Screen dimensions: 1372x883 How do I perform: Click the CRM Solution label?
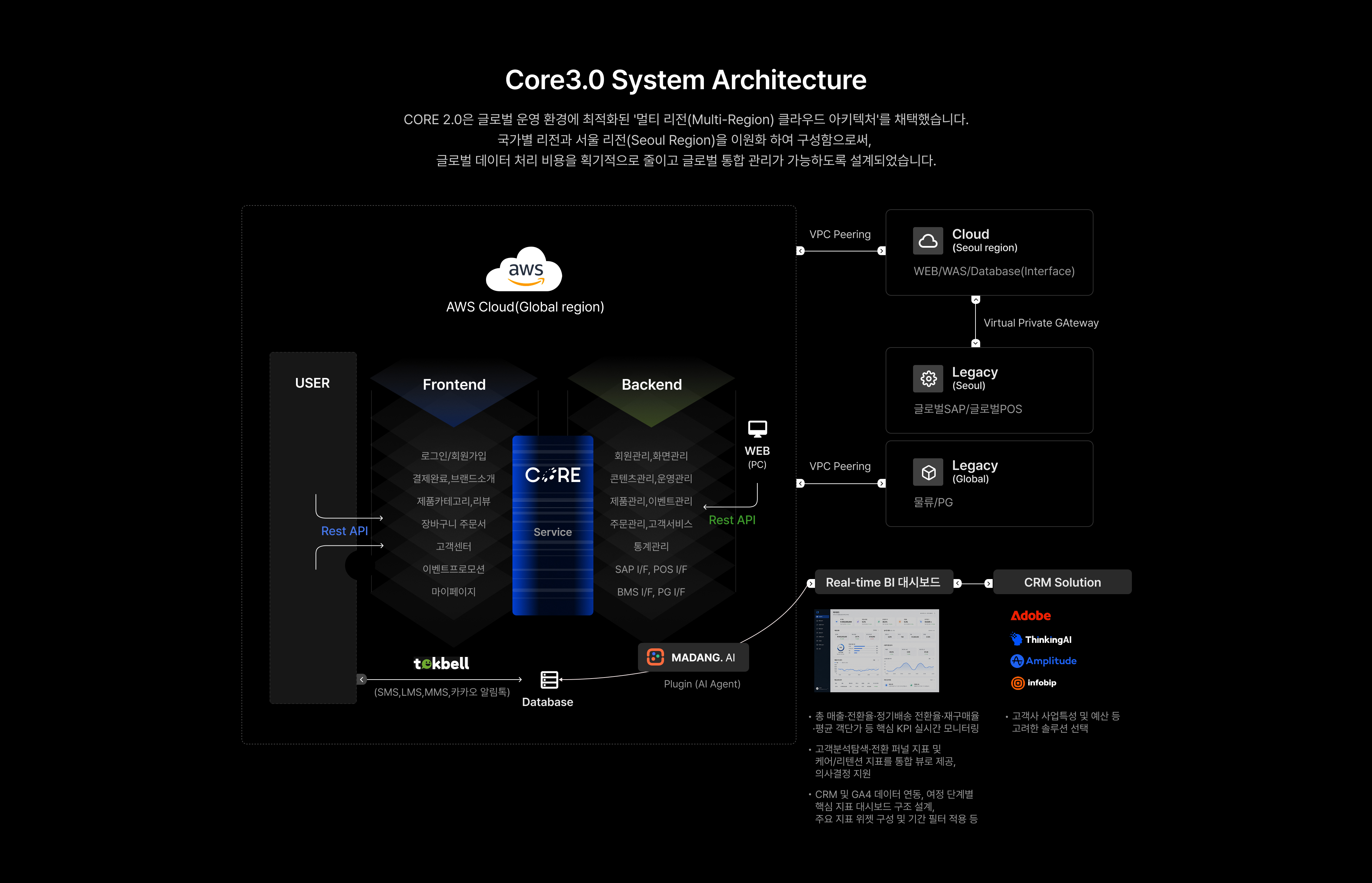click(1062, 582)
